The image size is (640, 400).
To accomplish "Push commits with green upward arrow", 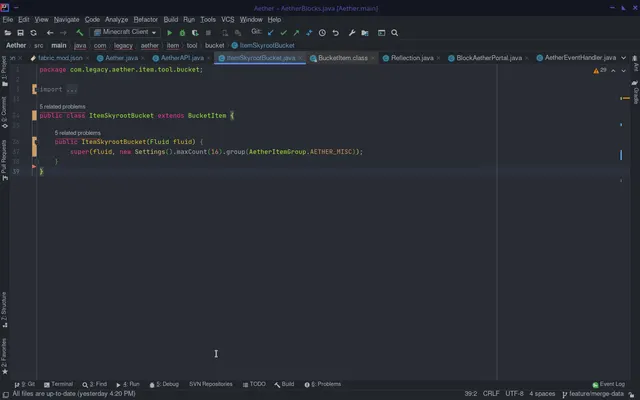I will [x=296, y=33].
